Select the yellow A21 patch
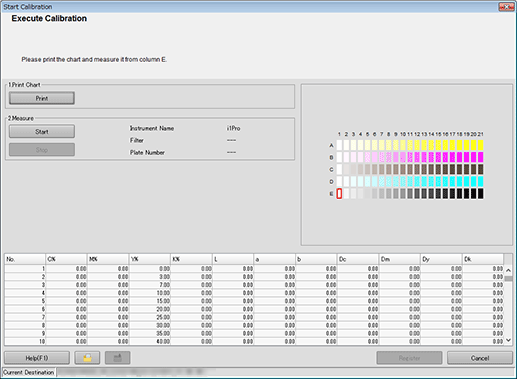 (x=480, y=145)
